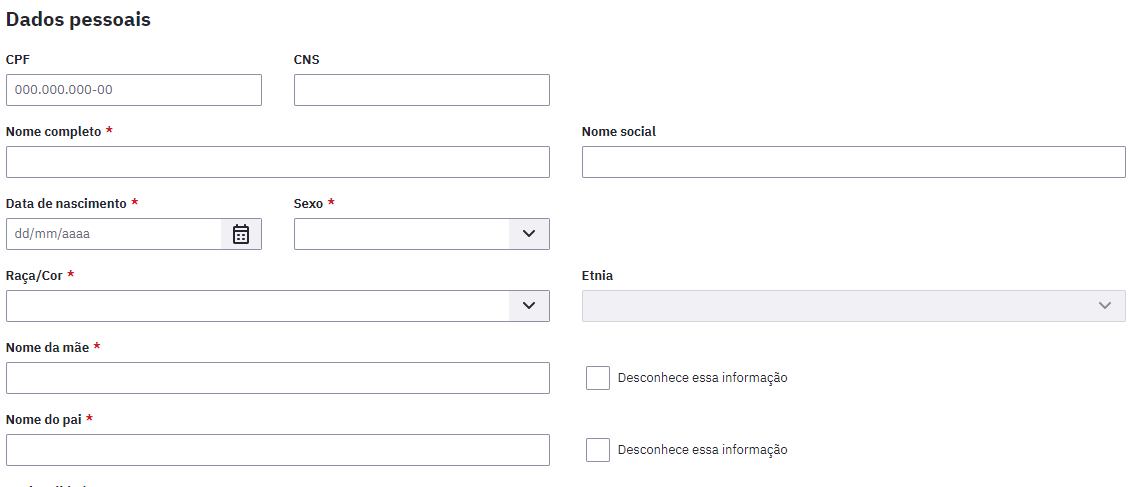Check 'Desconhece essa informação' for Nome da mãe
Image resolution: width=1136 pixels, height=487 pixels.
[598, 378]
